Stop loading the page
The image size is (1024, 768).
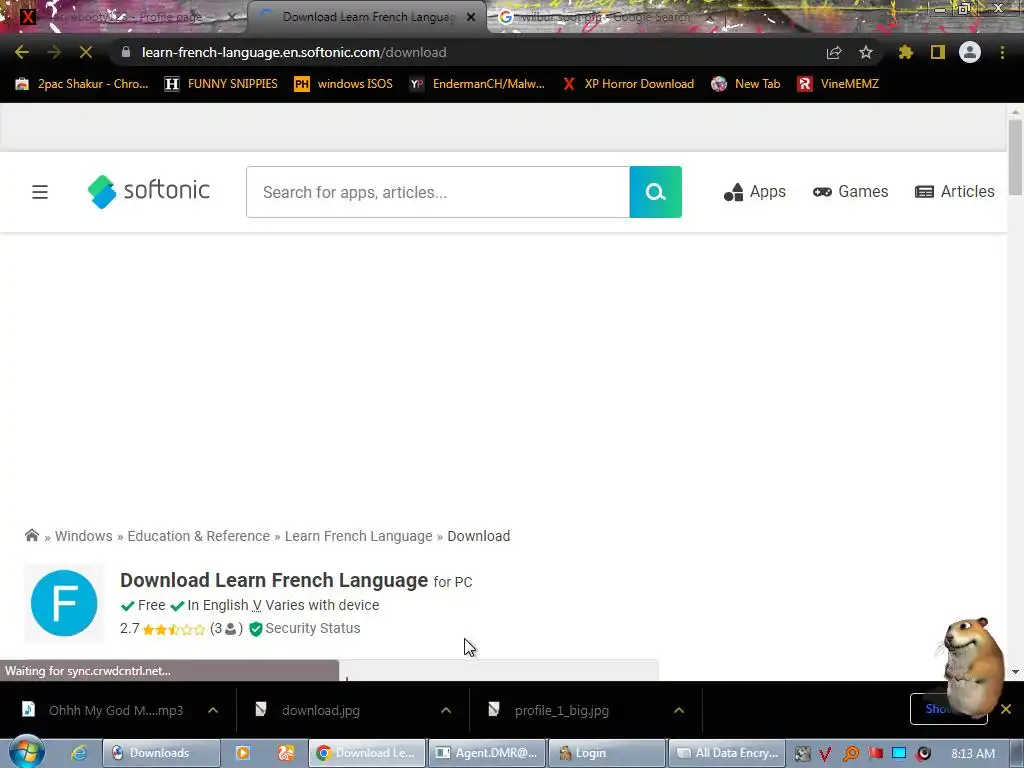coord(86,52)
